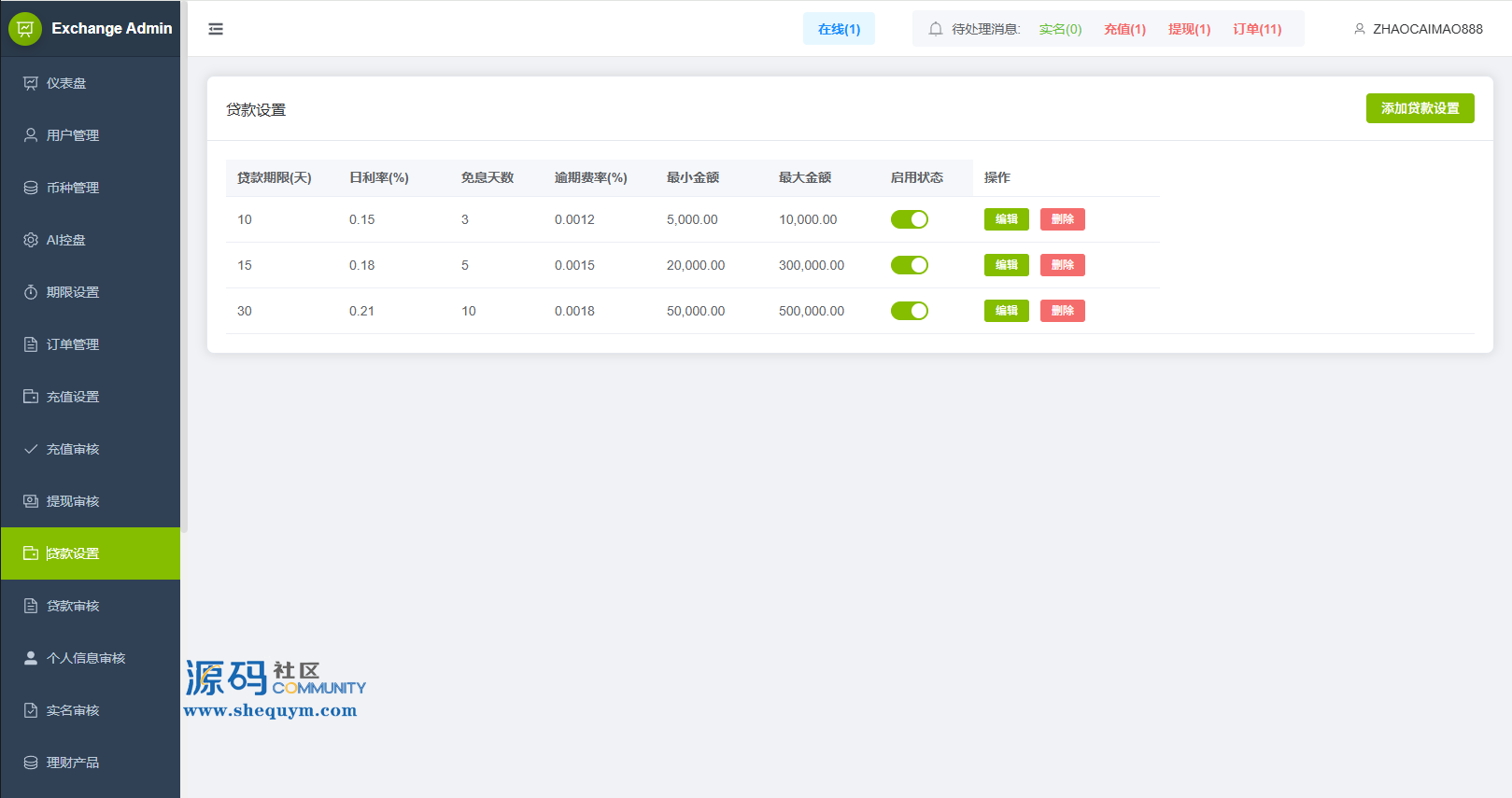The width and height of the screenshot is (1512, 798).
Task: Delete the 30-day loan setting
Action: click(x=1062, y=311)
